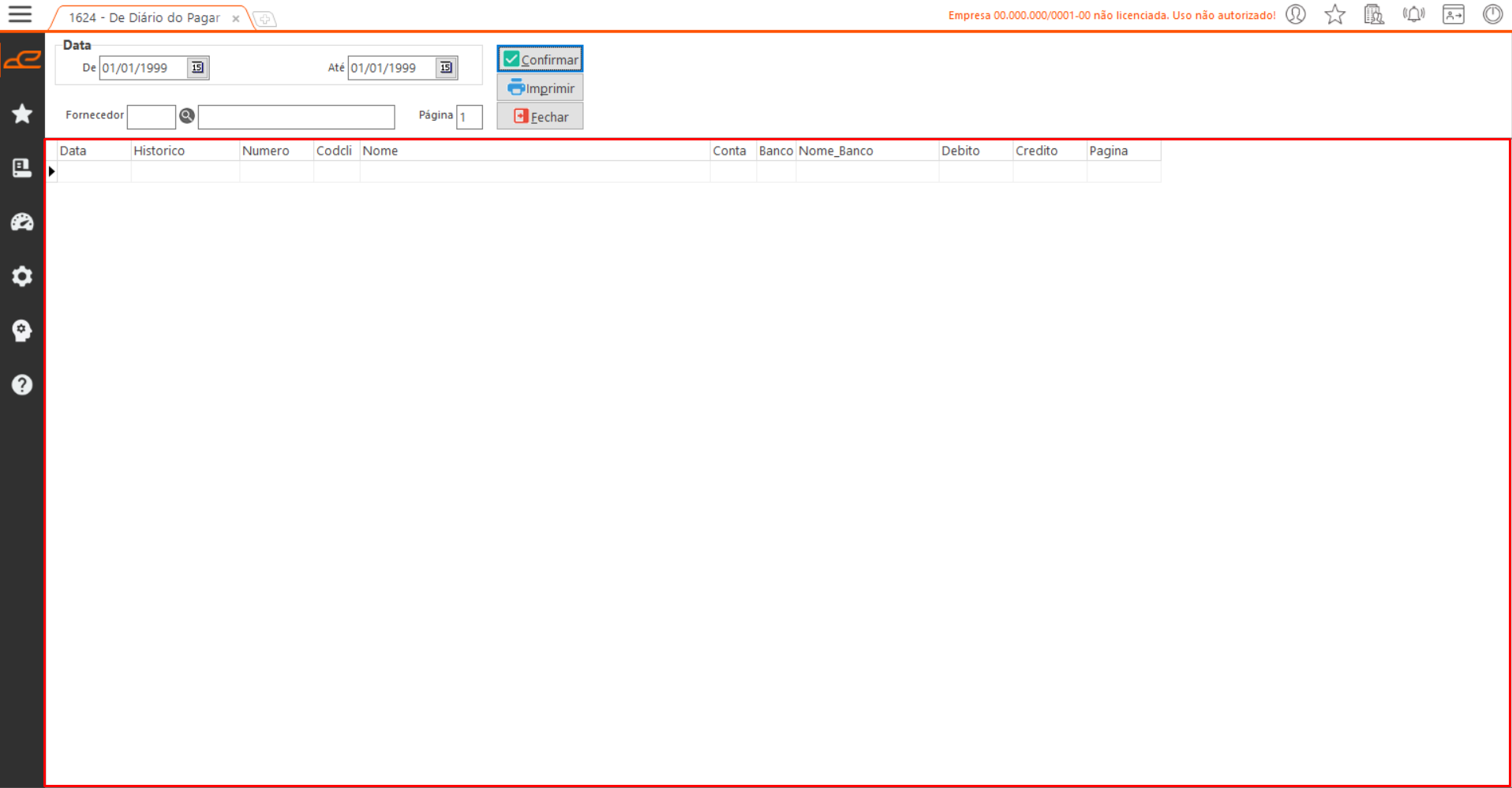
Task: Click the Imprimir button
Action: [x=540, y=88]
